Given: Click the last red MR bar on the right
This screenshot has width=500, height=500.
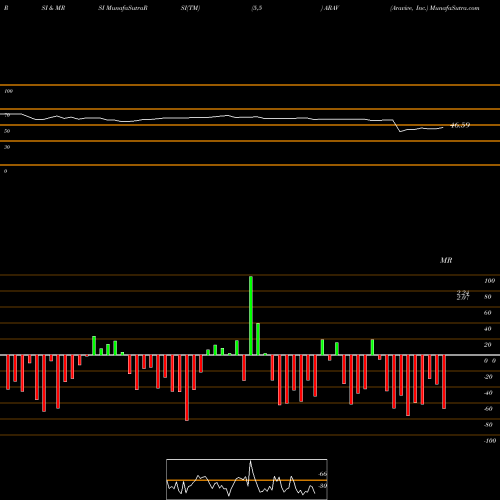Looking at the screenshot, I should [444, 382].
